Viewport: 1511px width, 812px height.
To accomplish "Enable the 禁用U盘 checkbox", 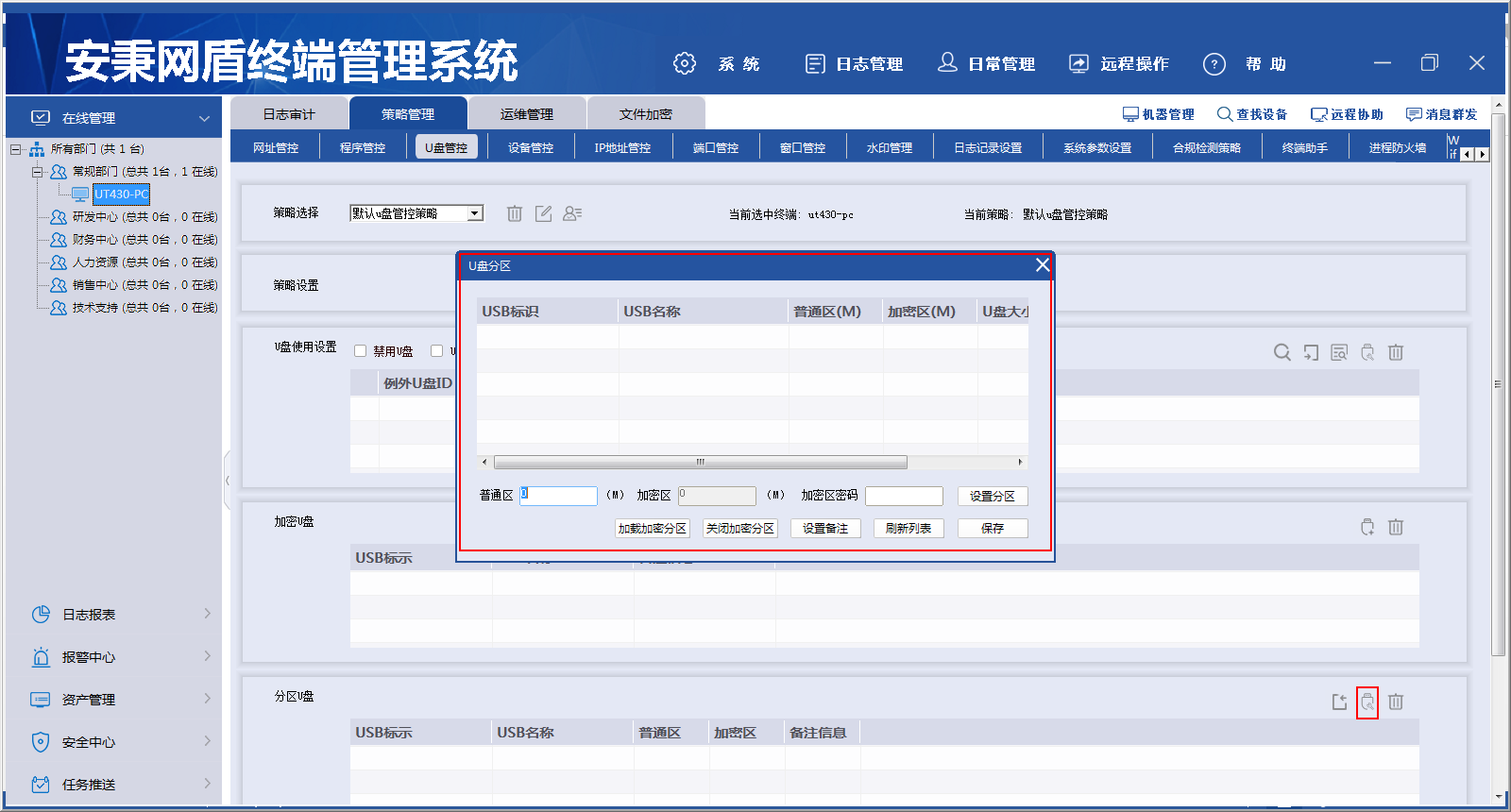I will (x=360, y=351).
